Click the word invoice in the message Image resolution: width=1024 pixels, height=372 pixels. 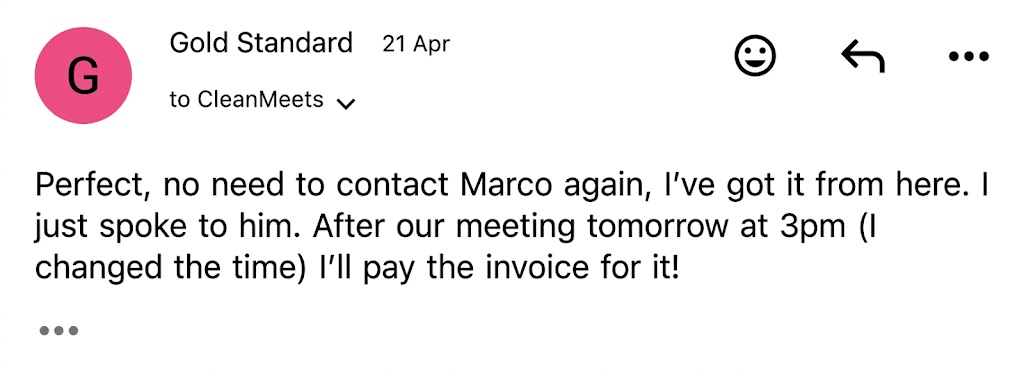[x=532, y=270]
